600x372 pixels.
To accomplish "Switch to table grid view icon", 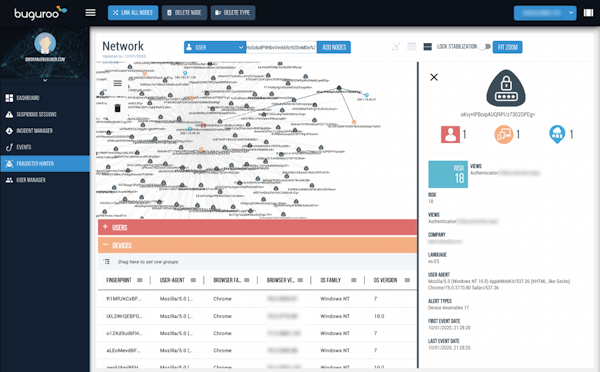I will pyautogui.click(x=412, y=47).
